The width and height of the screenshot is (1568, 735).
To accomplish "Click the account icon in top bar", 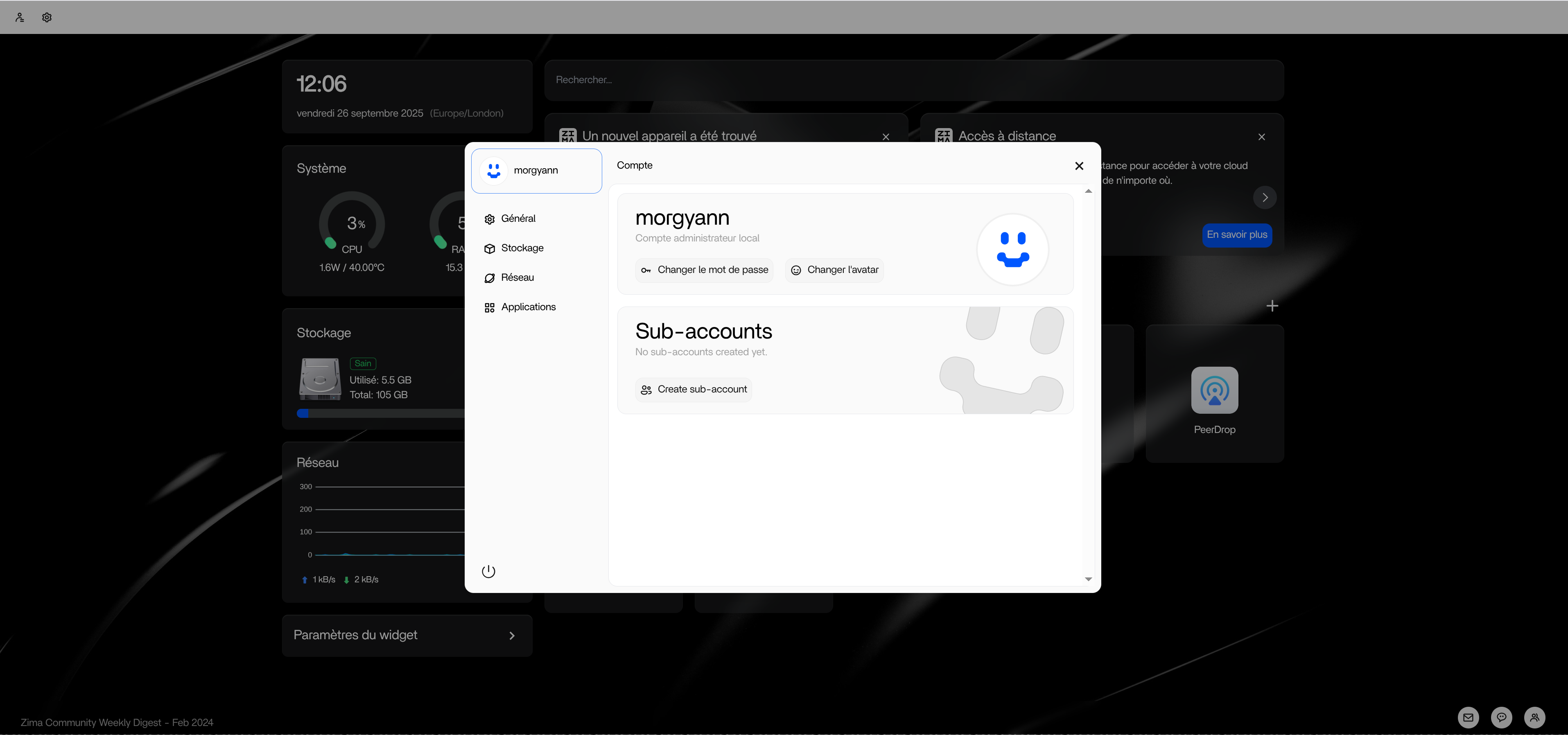I will tap(20, 17).
